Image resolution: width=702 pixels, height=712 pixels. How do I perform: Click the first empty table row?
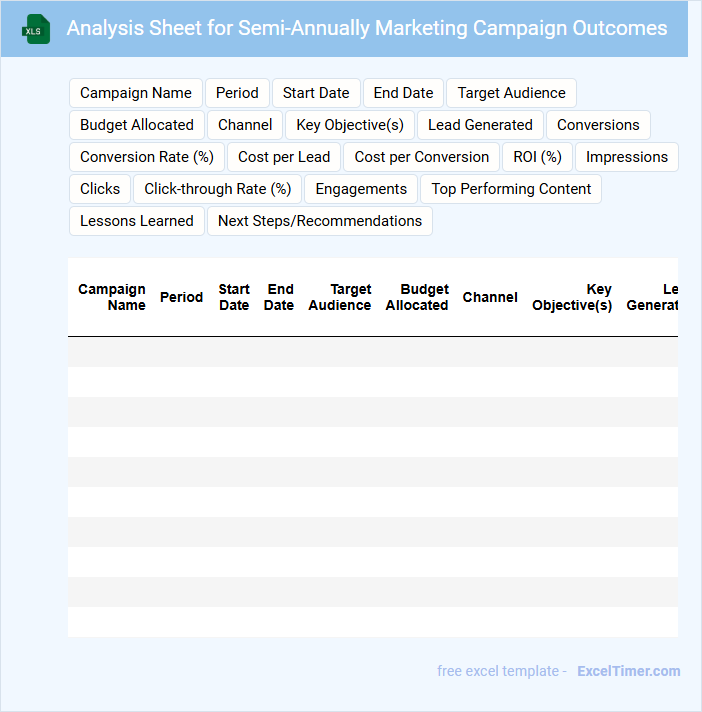click(372, 352)
